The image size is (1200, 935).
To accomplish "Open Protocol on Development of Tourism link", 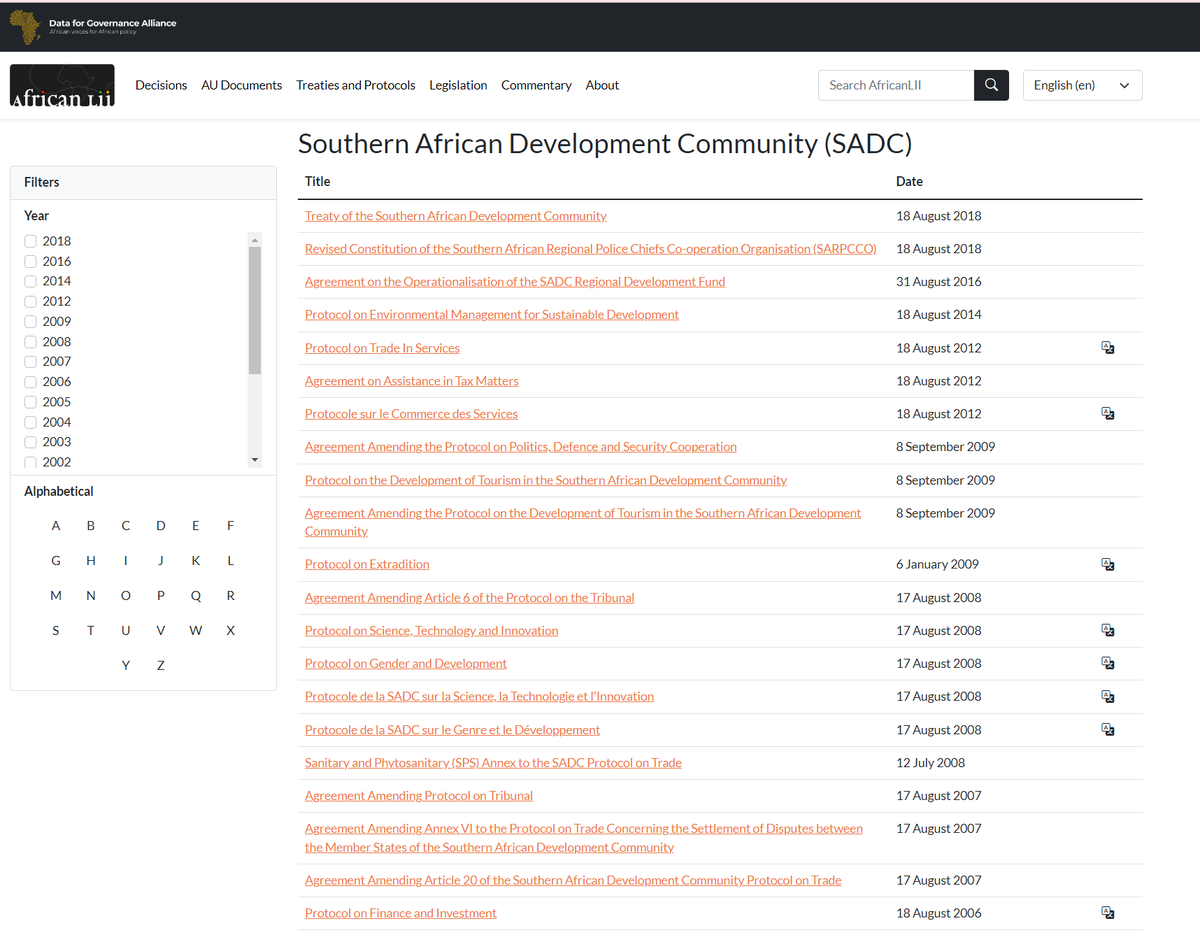I will click(546, 480).
